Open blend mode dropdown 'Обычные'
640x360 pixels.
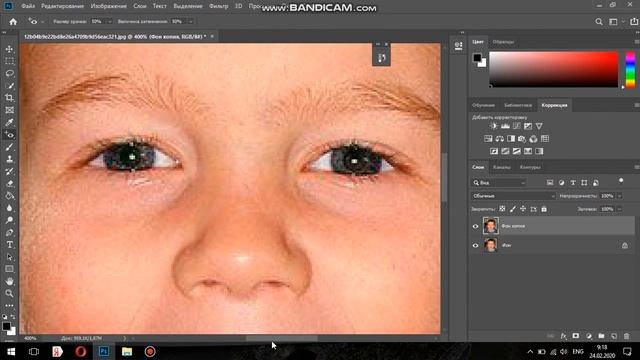click(513, 196)
